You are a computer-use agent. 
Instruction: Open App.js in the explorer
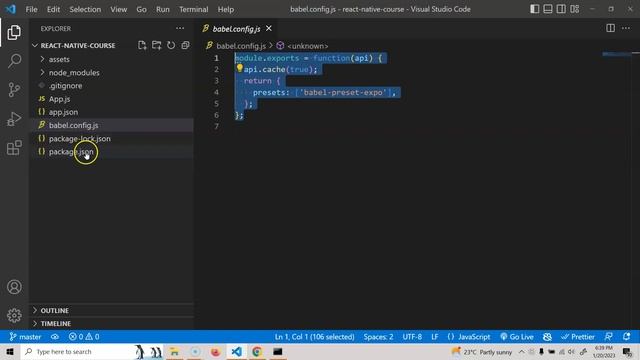click(59, 99)
